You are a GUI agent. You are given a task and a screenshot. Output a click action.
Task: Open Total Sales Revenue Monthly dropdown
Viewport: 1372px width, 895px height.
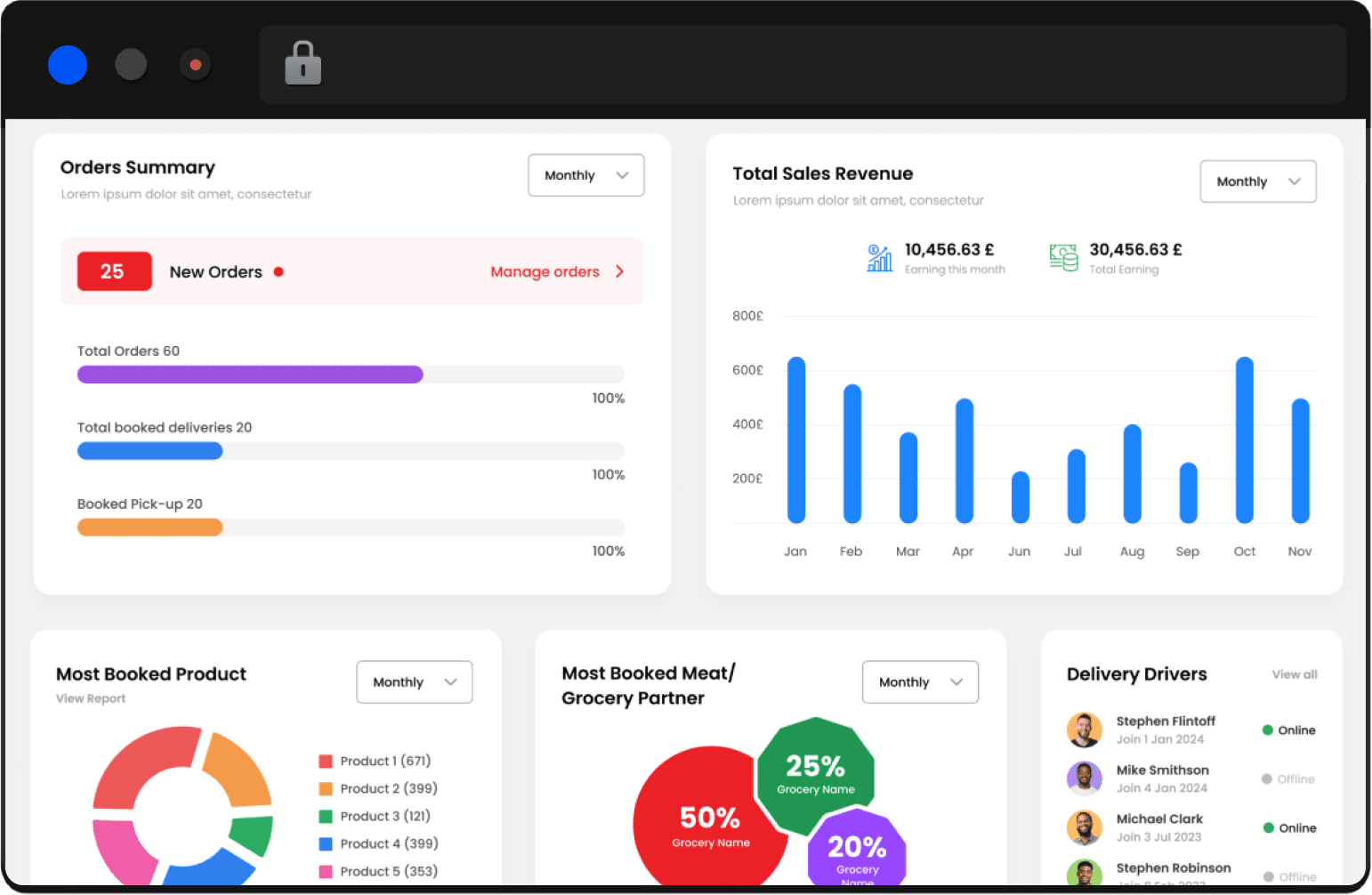(1257, 181)
